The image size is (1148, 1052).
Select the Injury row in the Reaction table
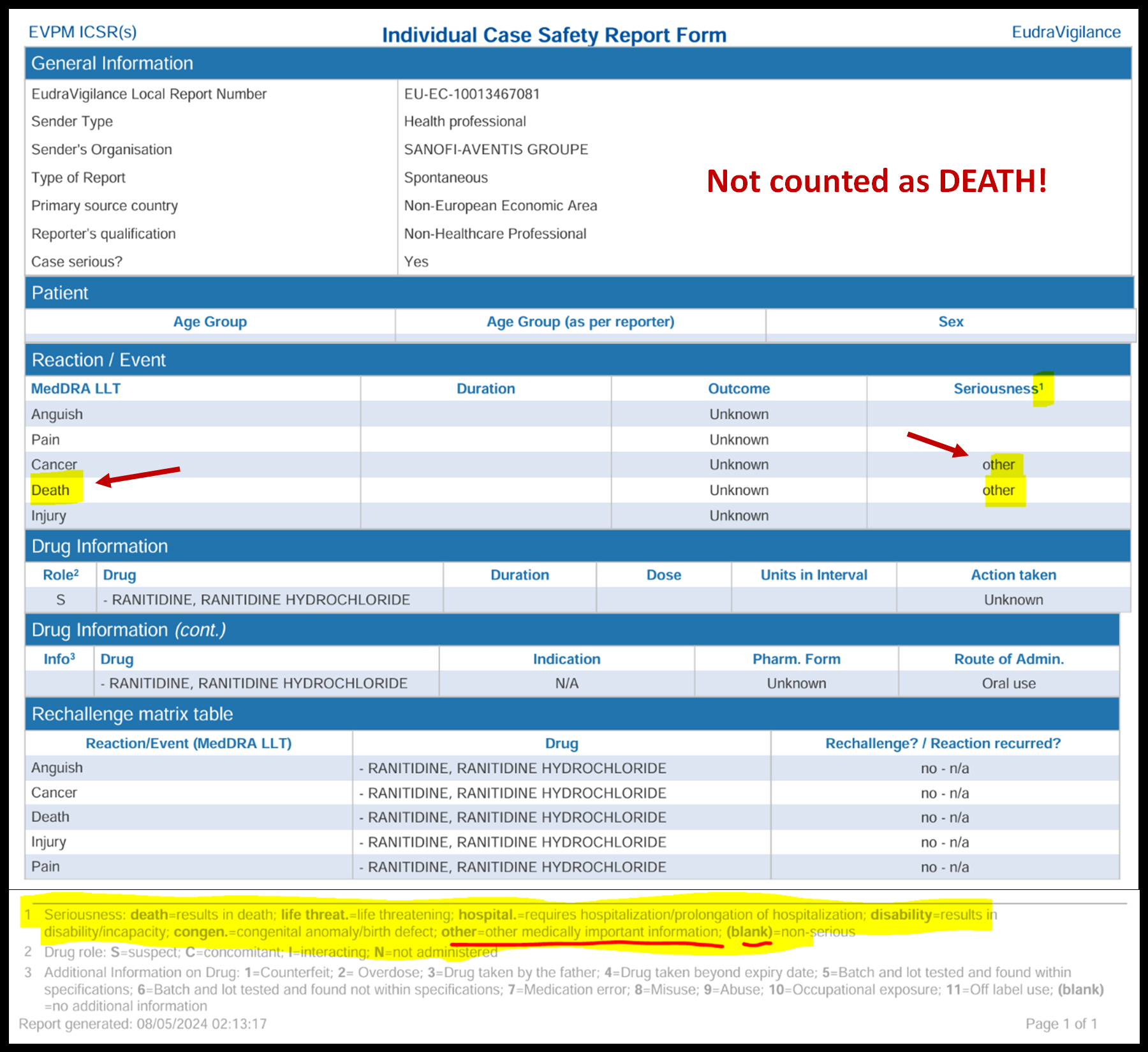click(578, 515)
